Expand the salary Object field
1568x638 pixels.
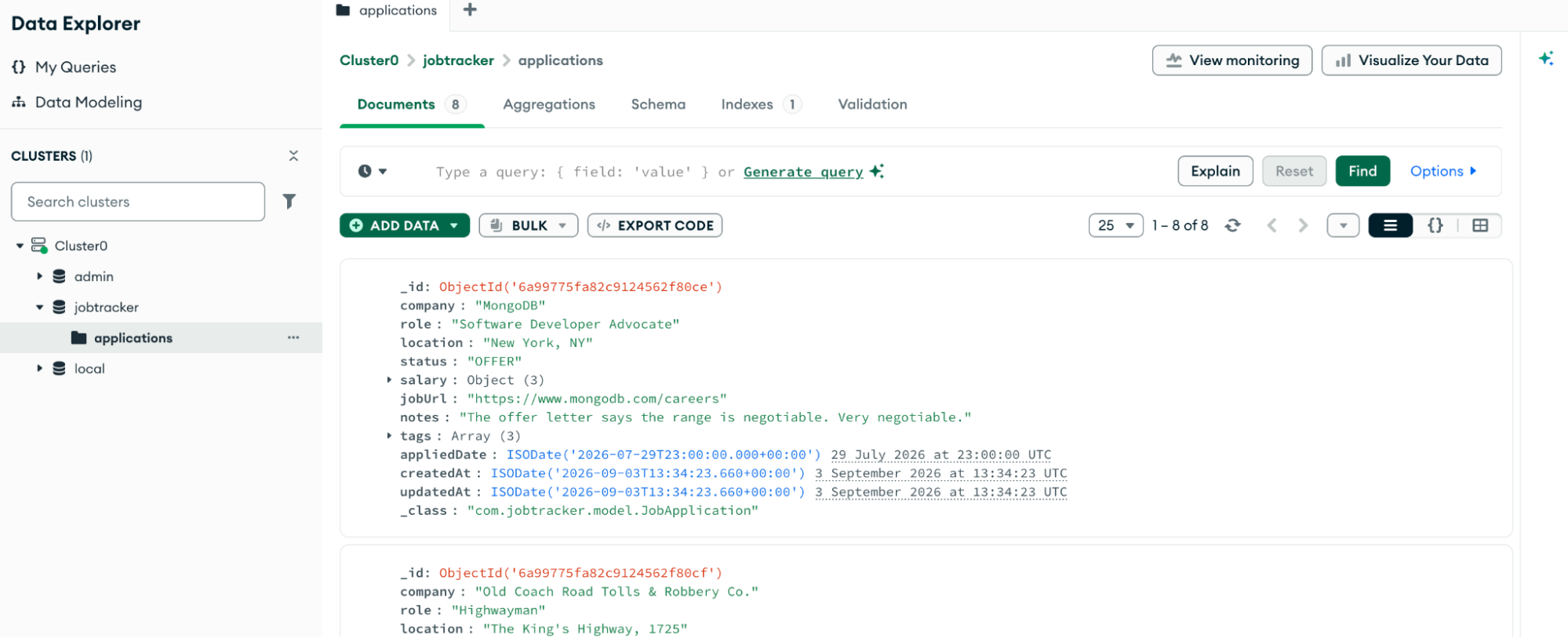click(389, 380)
